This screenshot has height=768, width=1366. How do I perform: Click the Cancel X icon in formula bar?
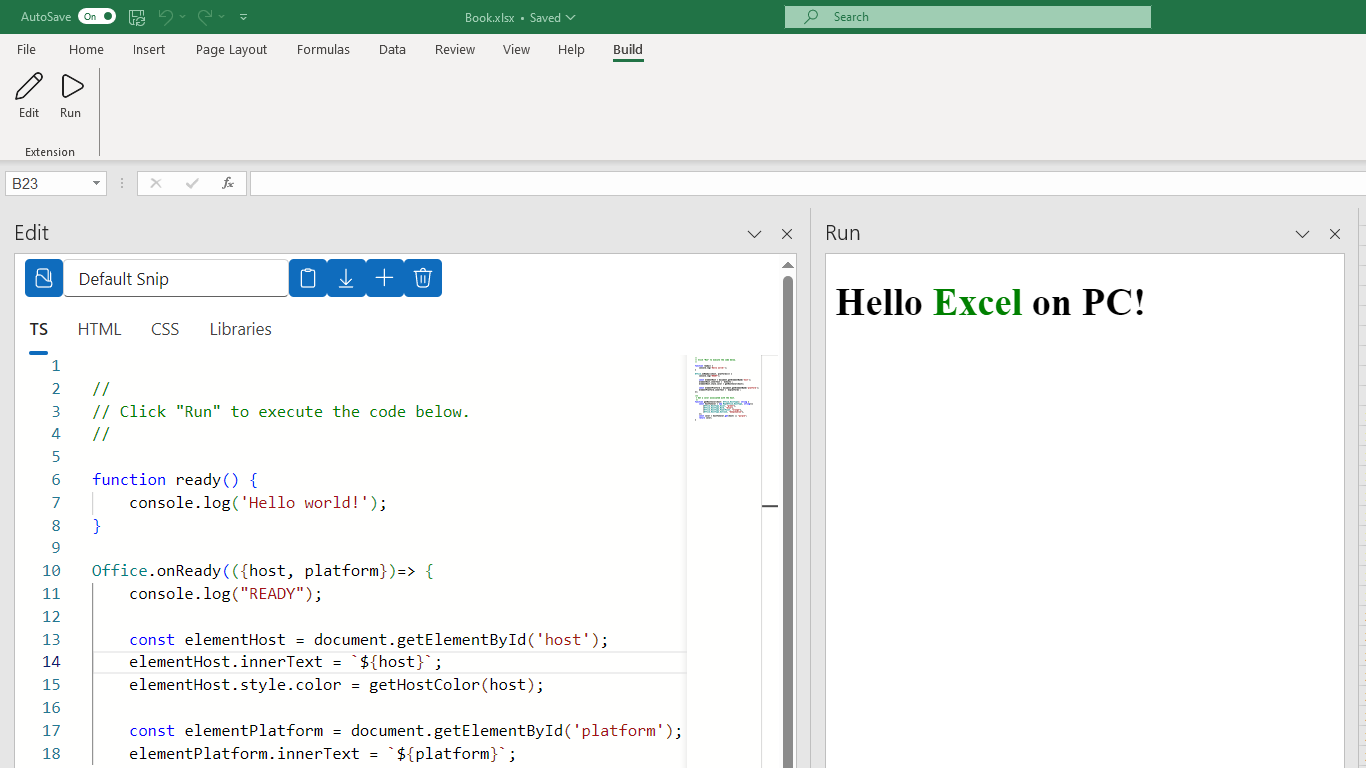[x=155, y=183]
